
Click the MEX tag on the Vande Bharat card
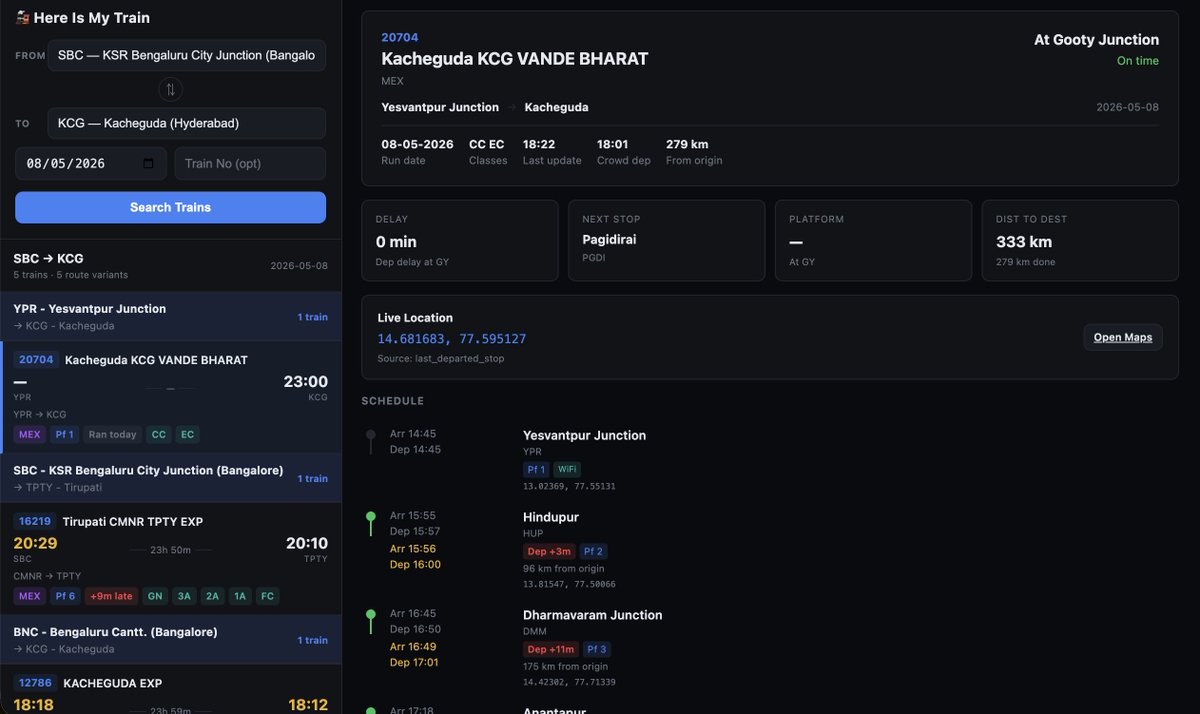click(x=30, y=434)
